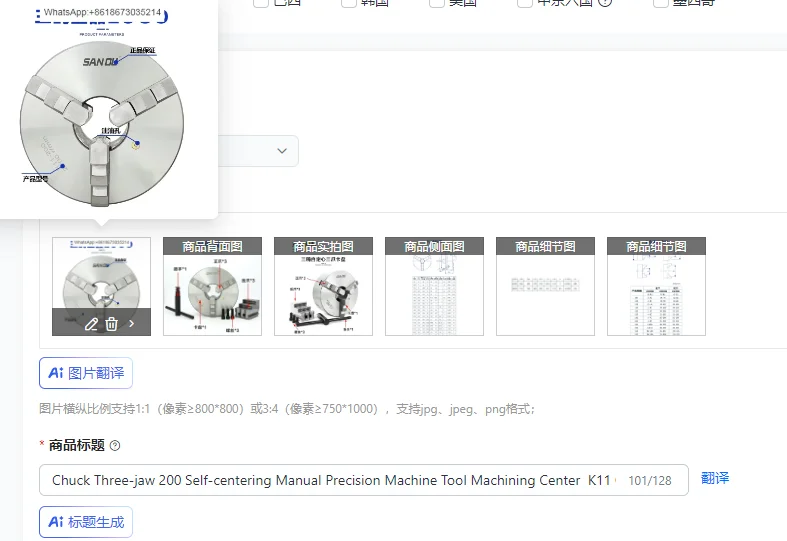Click help icon next to 商品标题

point(115,446)
